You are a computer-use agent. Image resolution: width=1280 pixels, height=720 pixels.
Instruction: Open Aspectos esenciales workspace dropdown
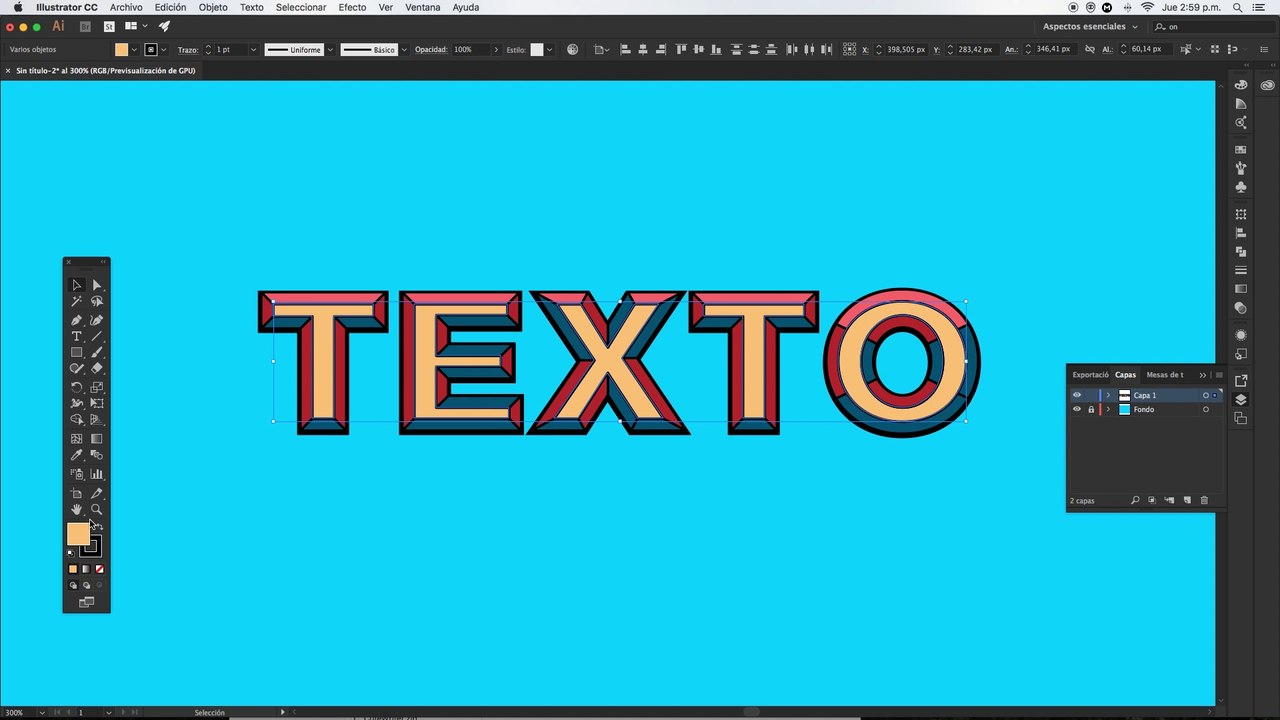pyautogui.click(x=1090, y=27)
